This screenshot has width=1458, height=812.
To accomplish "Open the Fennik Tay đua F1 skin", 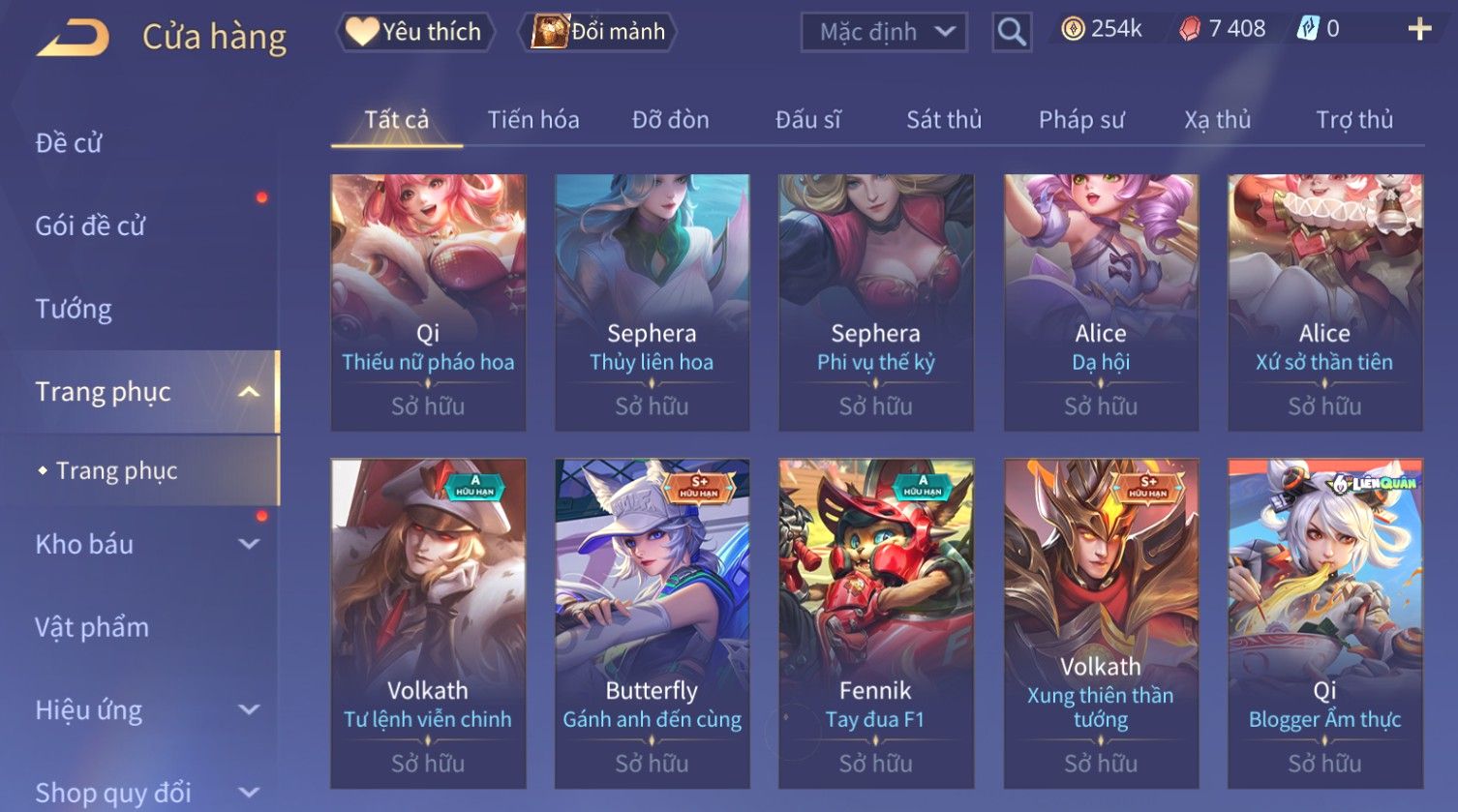I will pos(876,623).
